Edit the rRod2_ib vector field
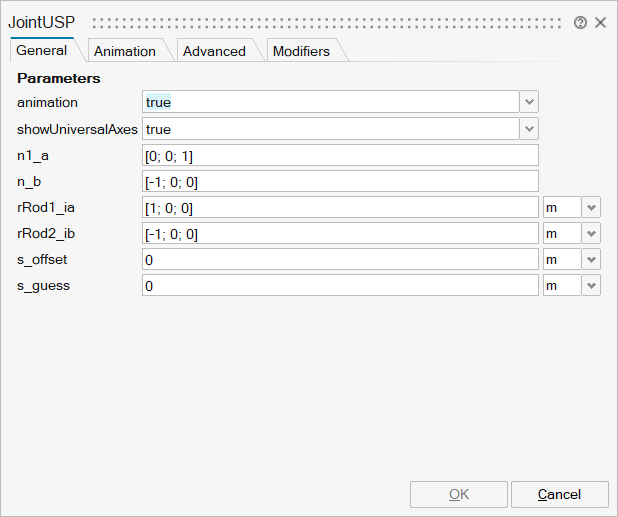 [x=340, y=233]
